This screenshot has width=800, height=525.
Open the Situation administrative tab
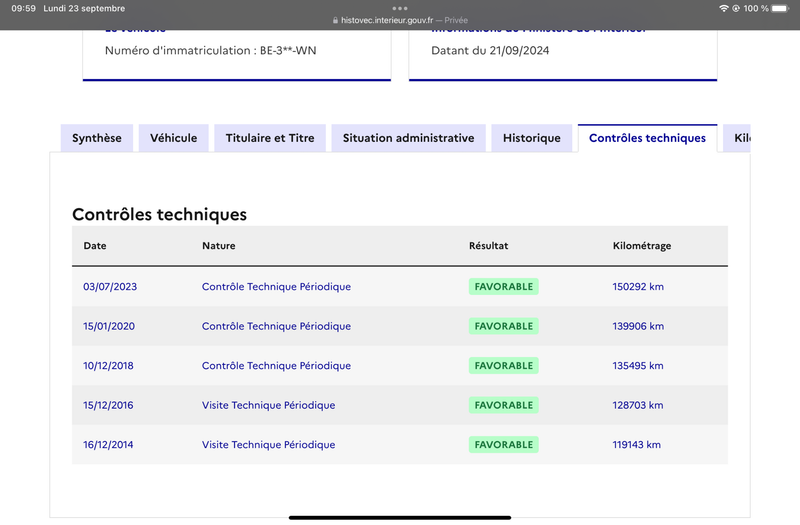[408, 138]
